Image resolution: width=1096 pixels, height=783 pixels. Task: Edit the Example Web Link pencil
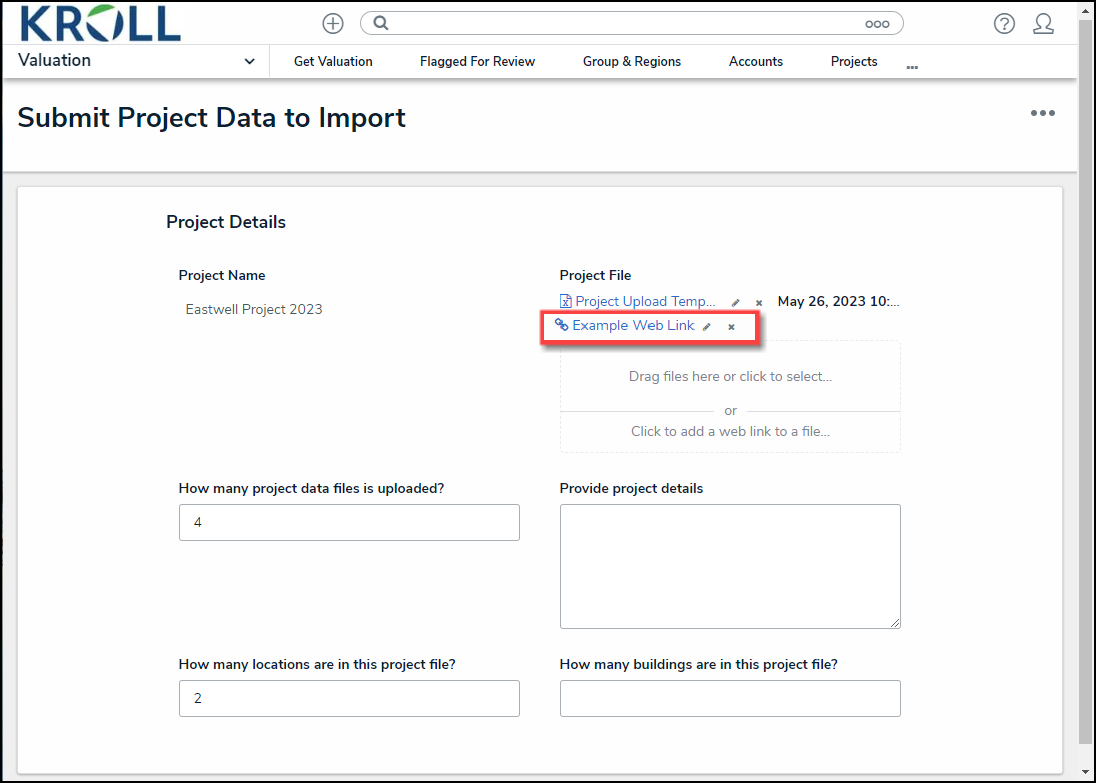click(707, 326)
